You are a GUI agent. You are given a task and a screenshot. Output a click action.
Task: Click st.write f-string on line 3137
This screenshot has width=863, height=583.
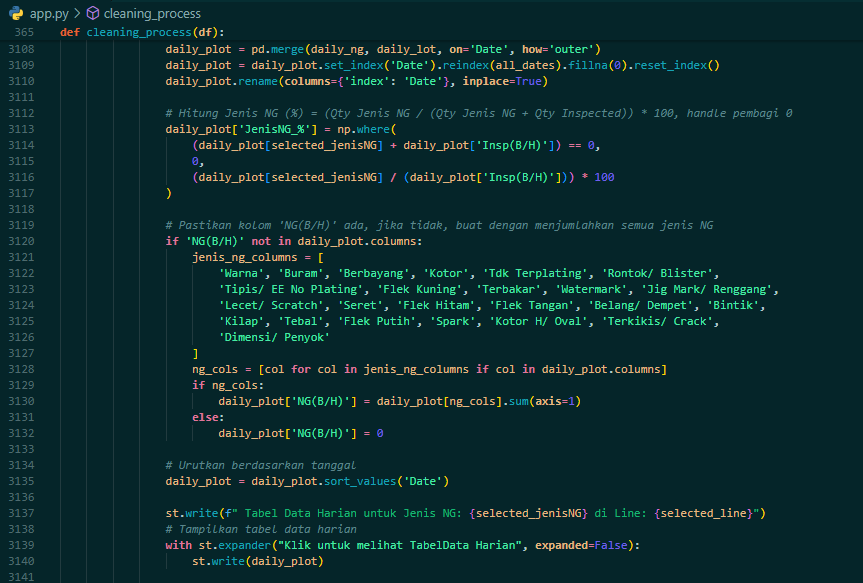(466, 513)
